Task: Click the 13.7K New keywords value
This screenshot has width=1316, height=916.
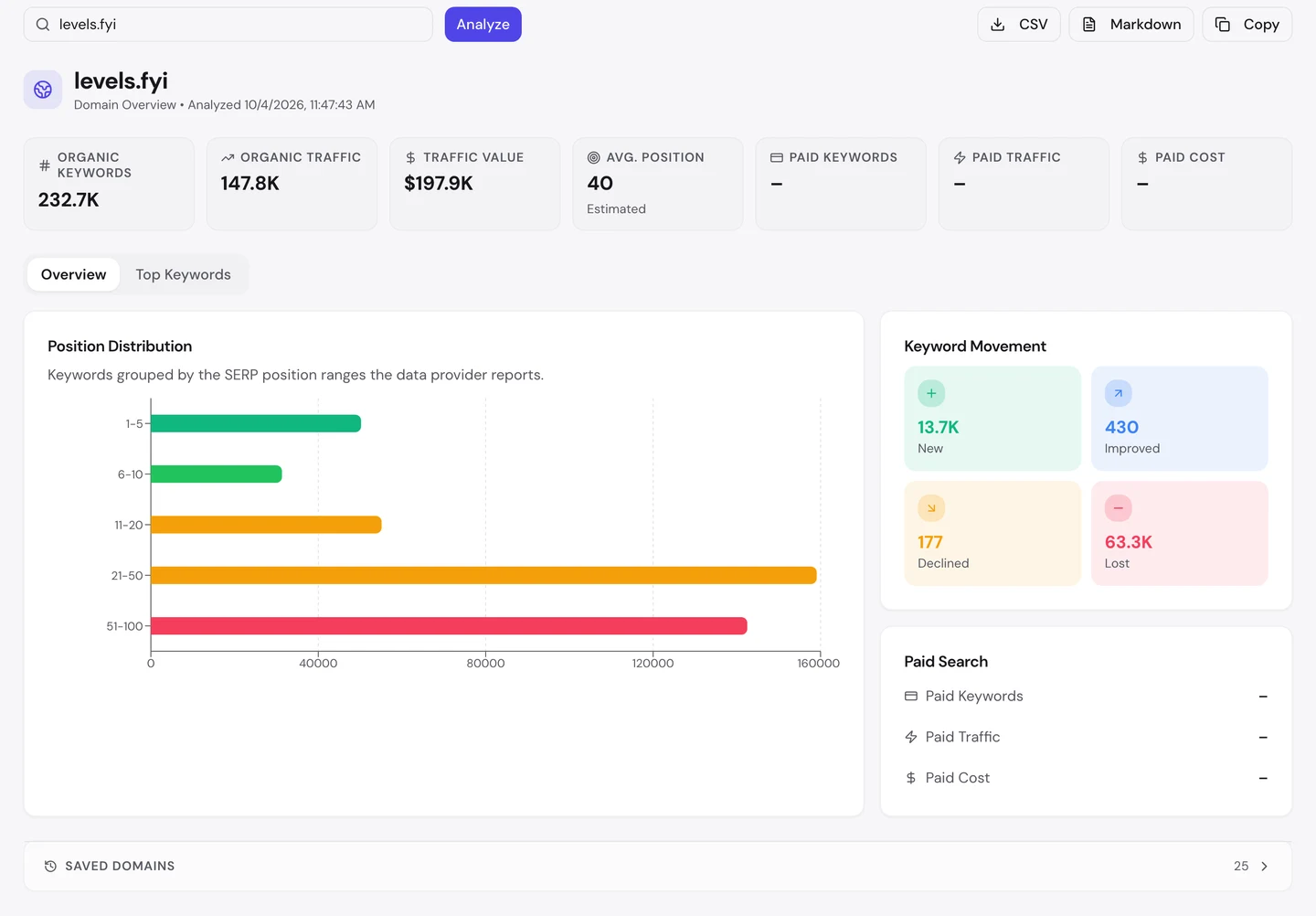Action: (939, 427)
